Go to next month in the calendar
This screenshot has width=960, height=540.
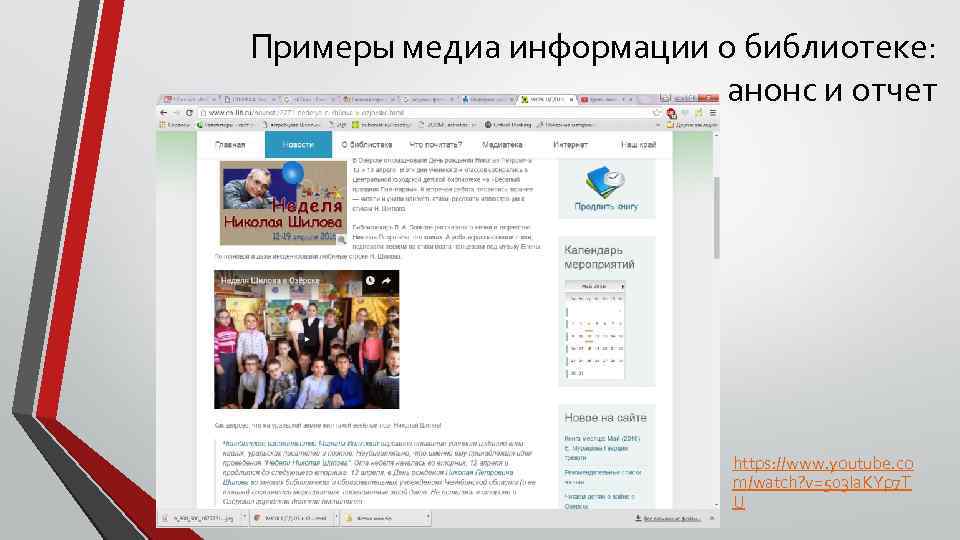(x=622, y=286)
